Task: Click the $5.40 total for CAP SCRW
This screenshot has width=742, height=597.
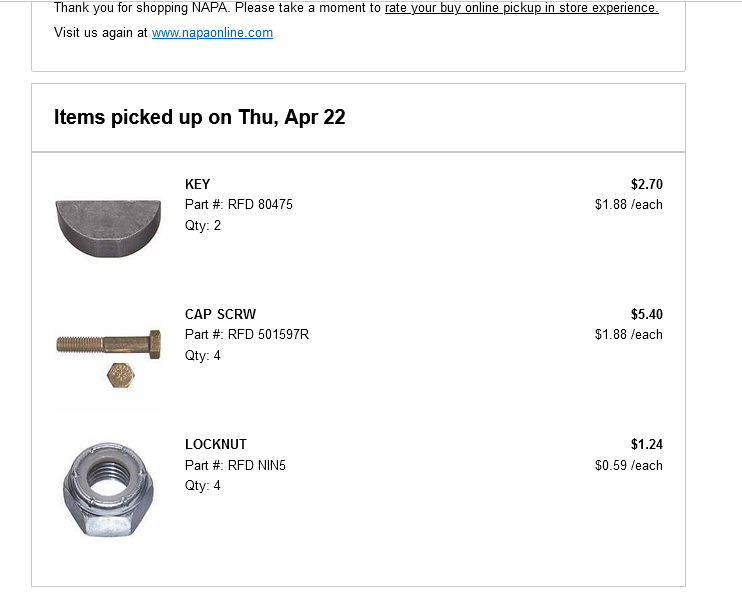Action: click(x=646, y=314)
